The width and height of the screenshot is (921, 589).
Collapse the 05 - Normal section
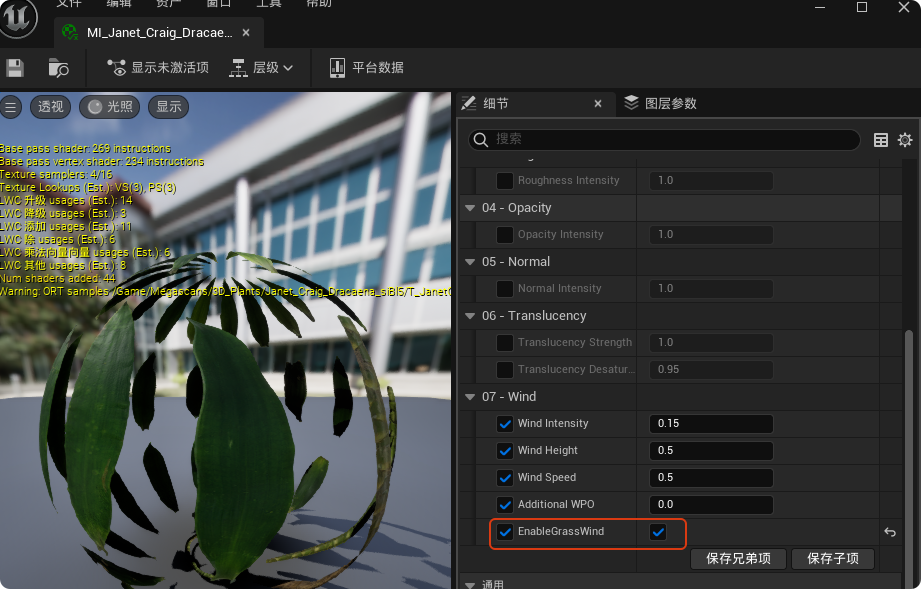[x=470, y=262]
